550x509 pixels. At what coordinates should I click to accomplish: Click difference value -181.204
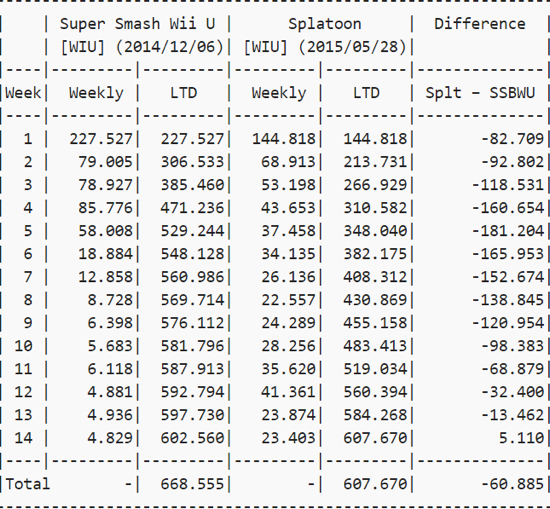pyautogui.click(x=508, y=231)
